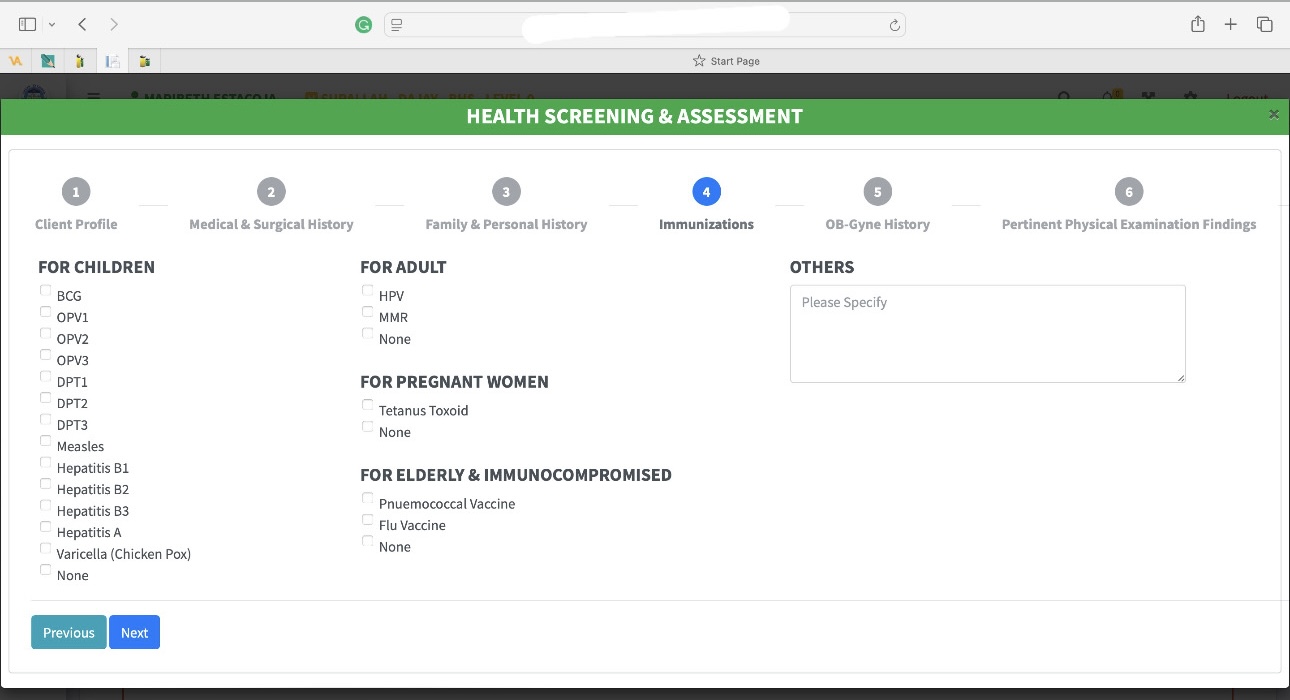Screen dimensions: 1290x700
Task: Check the DPT3 checkbox
Action: [45, 419]
